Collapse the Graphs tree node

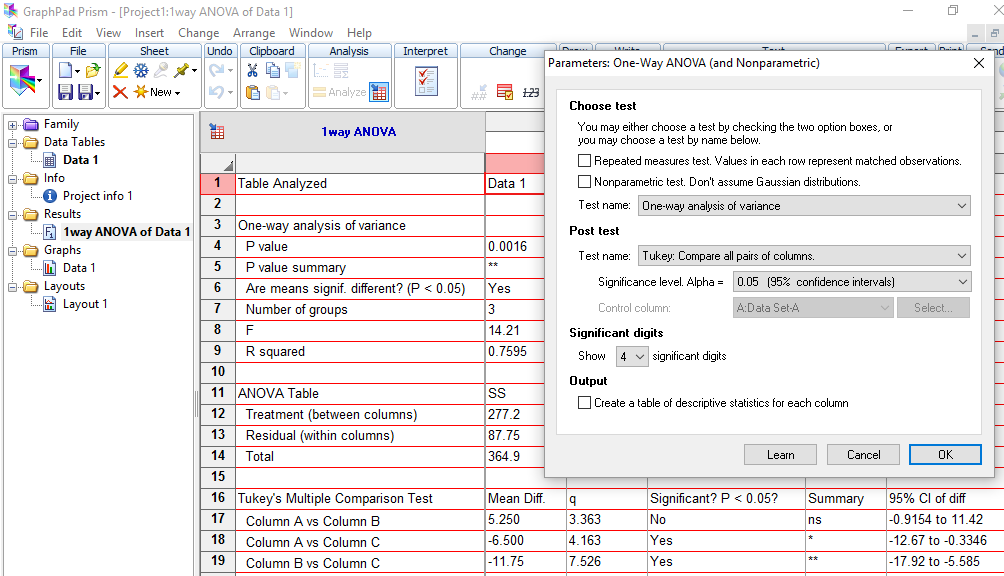[12, 251]
